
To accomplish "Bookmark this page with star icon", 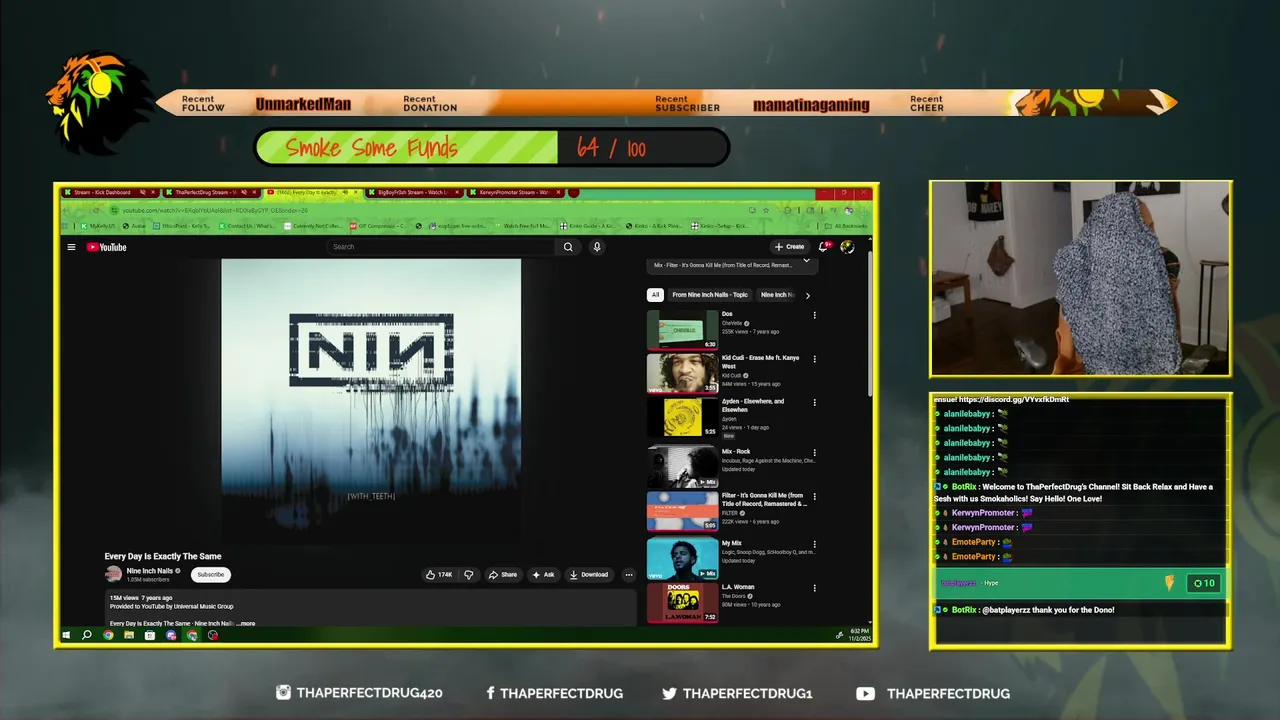I will 767,210.
